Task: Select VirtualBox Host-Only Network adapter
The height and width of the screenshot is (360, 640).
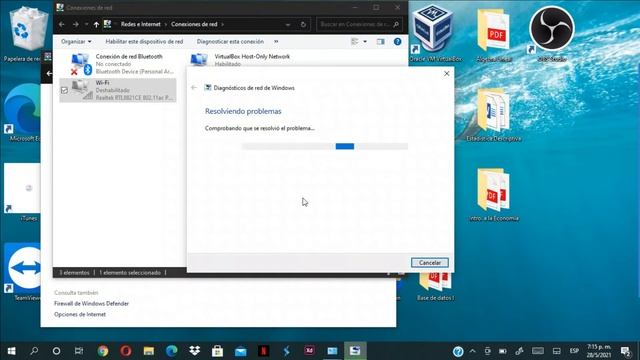Action: click(241, 60)
